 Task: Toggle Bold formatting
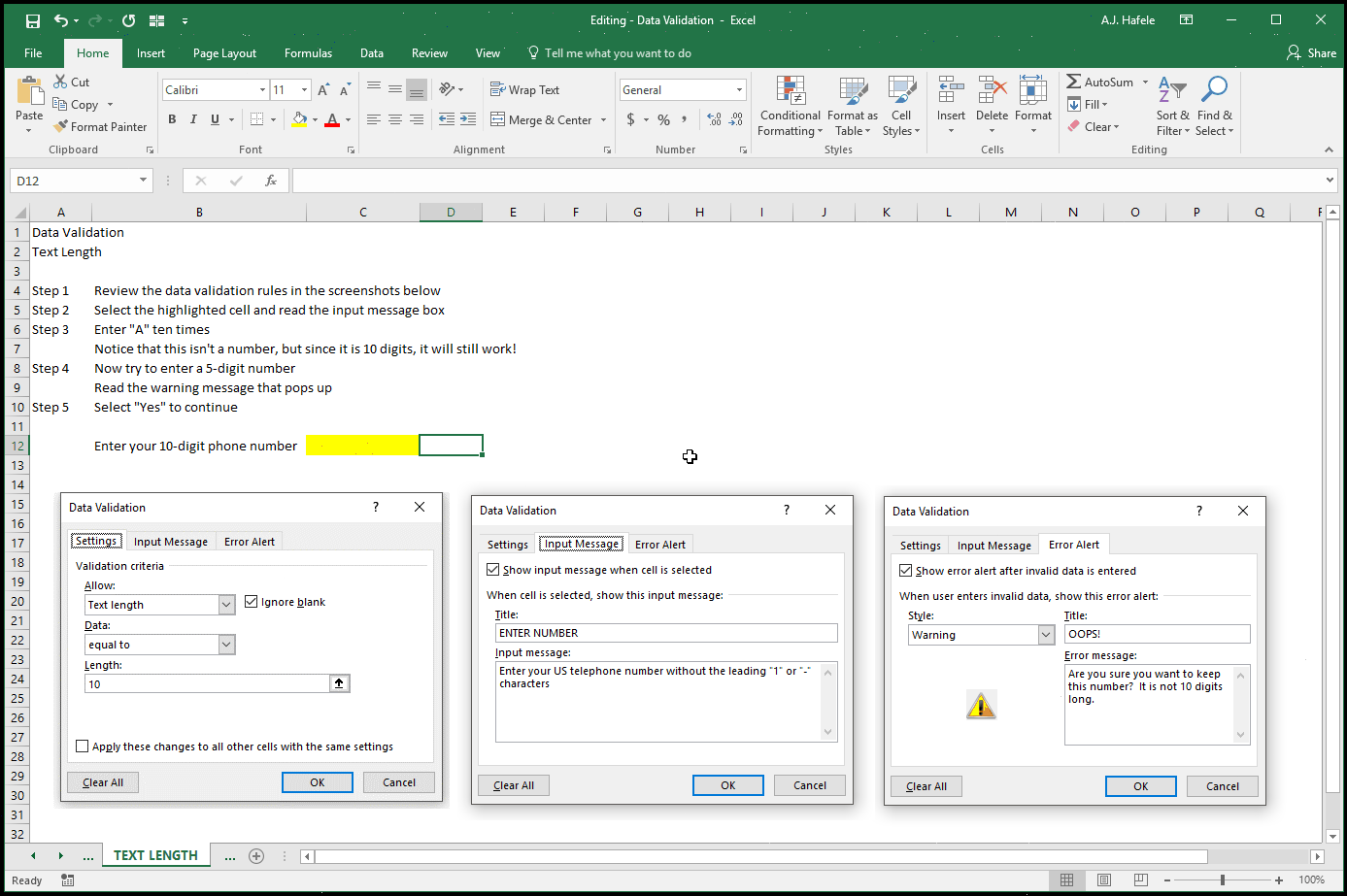coord(172,119)
